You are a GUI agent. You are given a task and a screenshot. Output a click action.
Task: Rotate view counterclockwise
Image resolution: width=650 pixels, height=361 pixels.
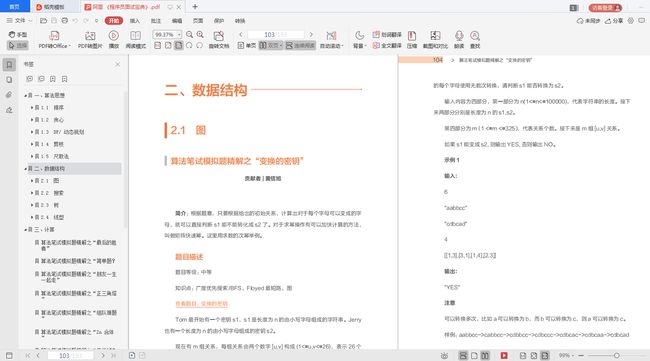[199, 45]
